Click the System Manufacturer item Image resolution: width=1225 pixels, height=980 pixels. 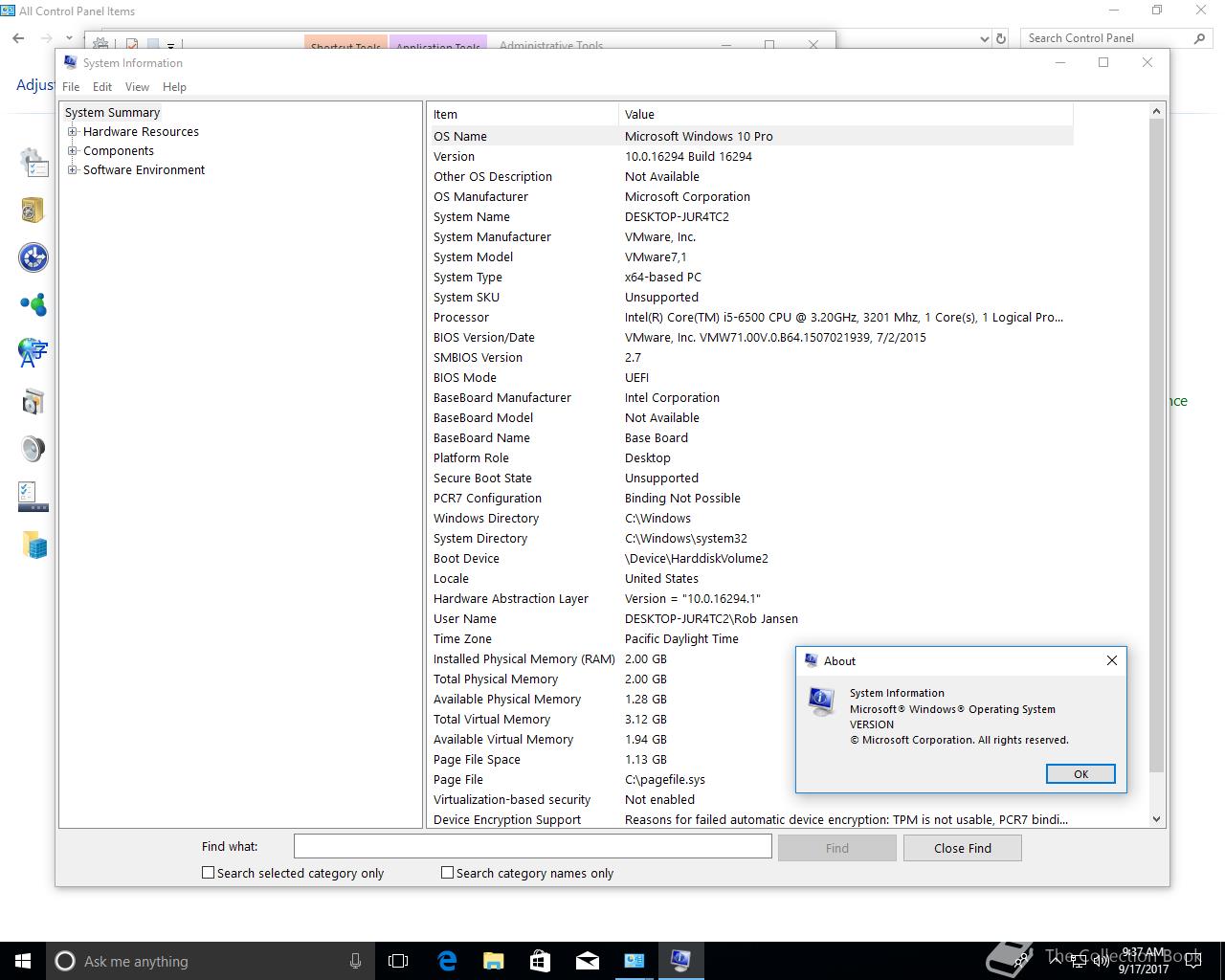(x=492, y=236)
